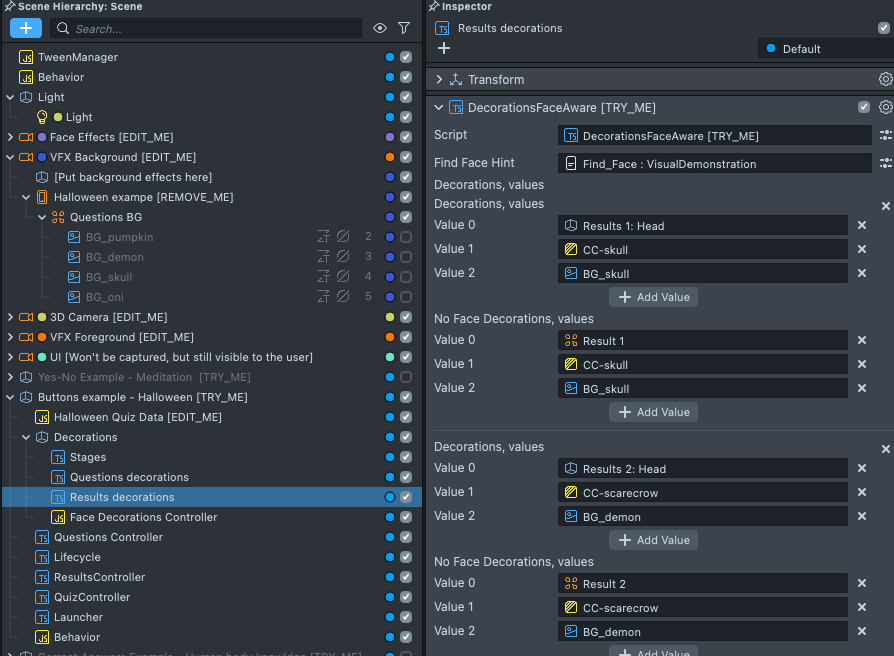The width and height of the screenshot is (894, 656).
Task: Disable the DecorationsFaceAware component checkbox
Action: [x=864, y=107]
